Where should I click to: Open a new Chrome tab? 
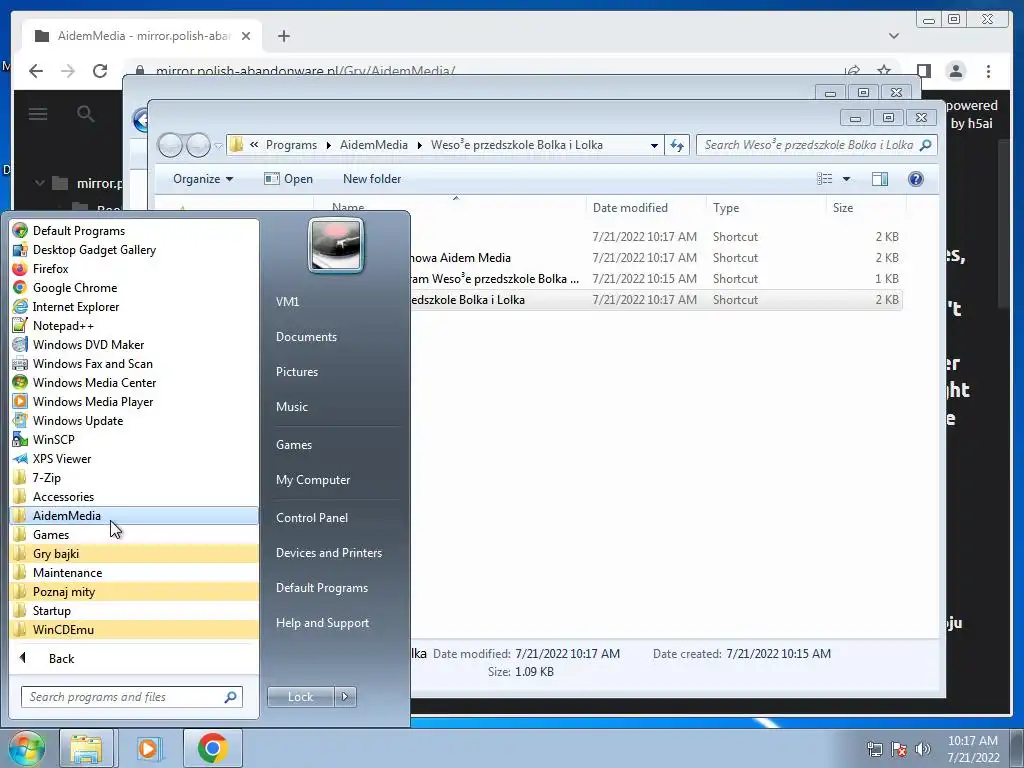tap(283, 36)
